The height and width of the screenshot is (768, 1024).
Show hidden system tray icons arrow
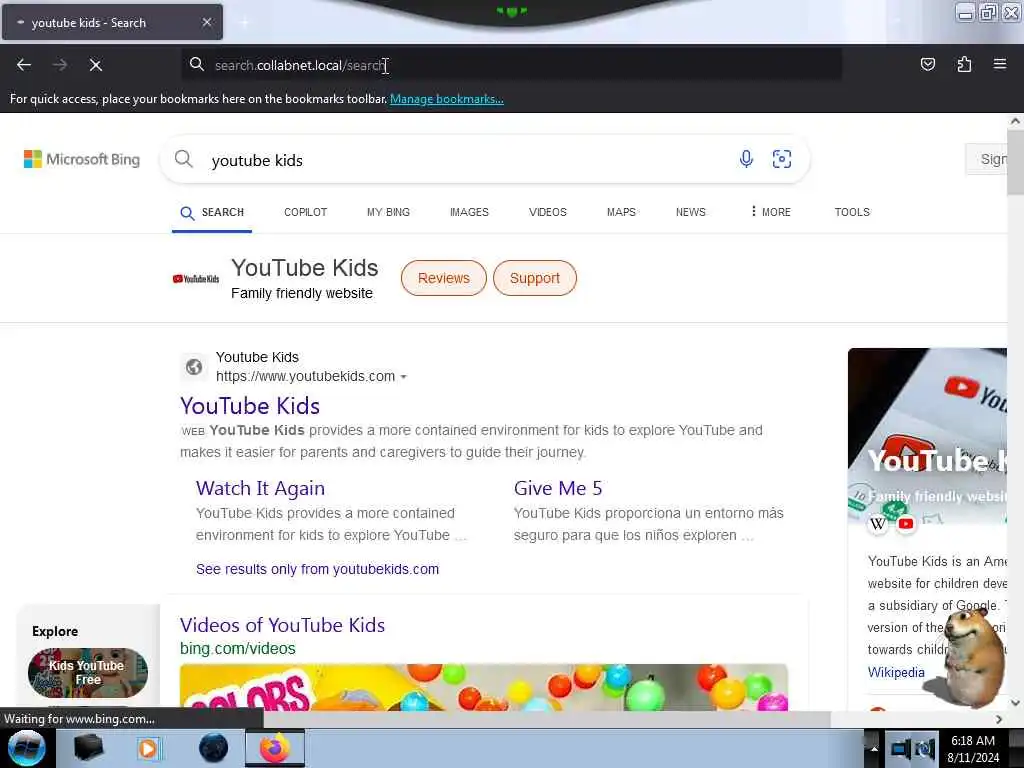pyautogui.click(x=874, y=749)
